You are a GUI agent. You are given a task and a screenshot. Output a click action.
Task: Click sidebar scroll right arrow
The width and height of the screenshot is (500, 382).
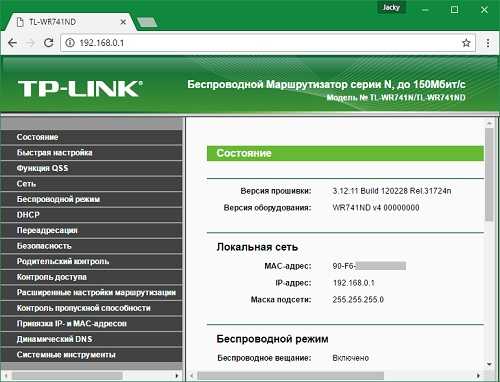(x=177, y=376)
